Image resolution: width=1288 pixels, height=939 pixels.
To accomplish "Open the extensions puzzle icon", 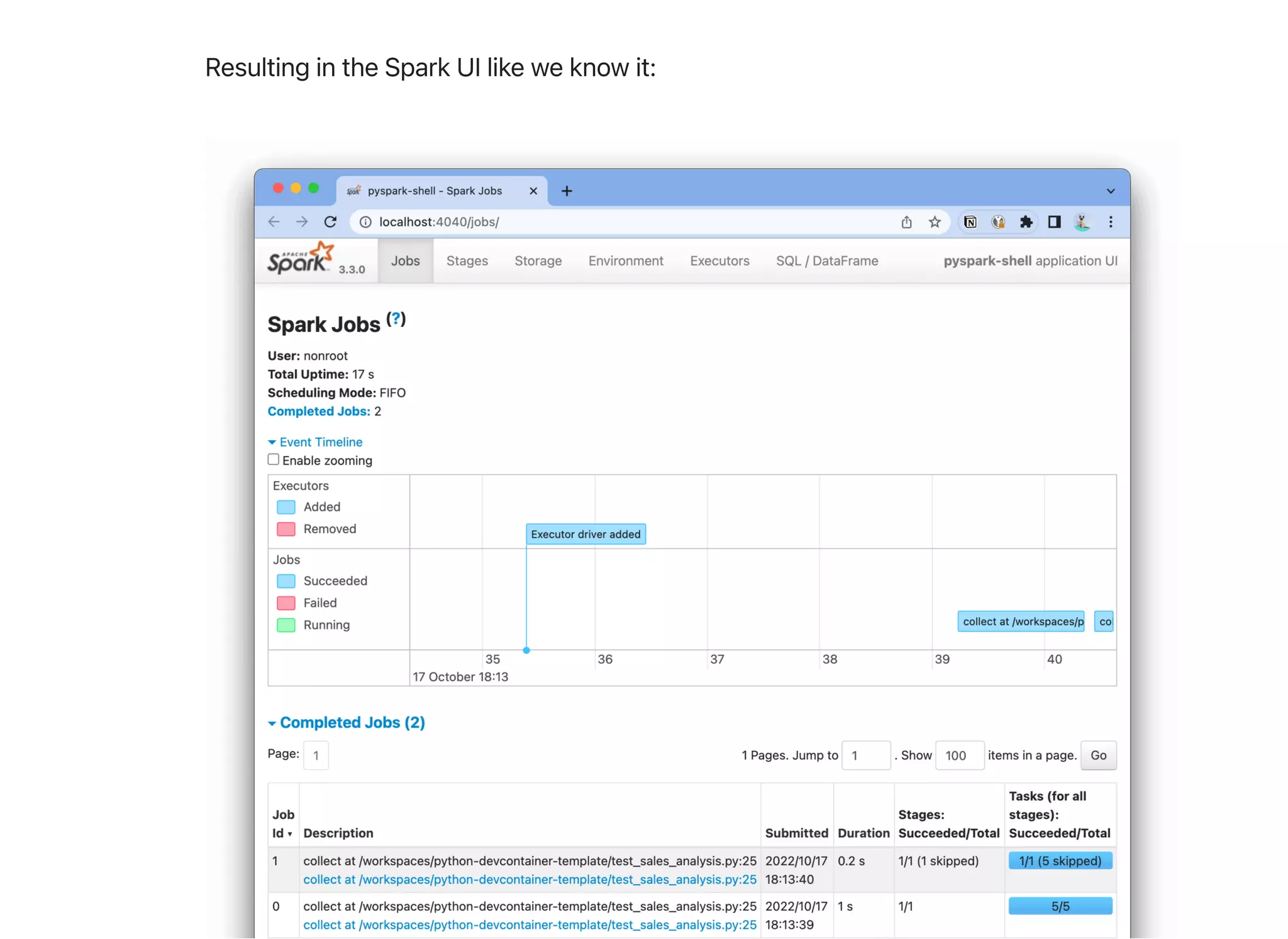I will (x=1026, y=222).
